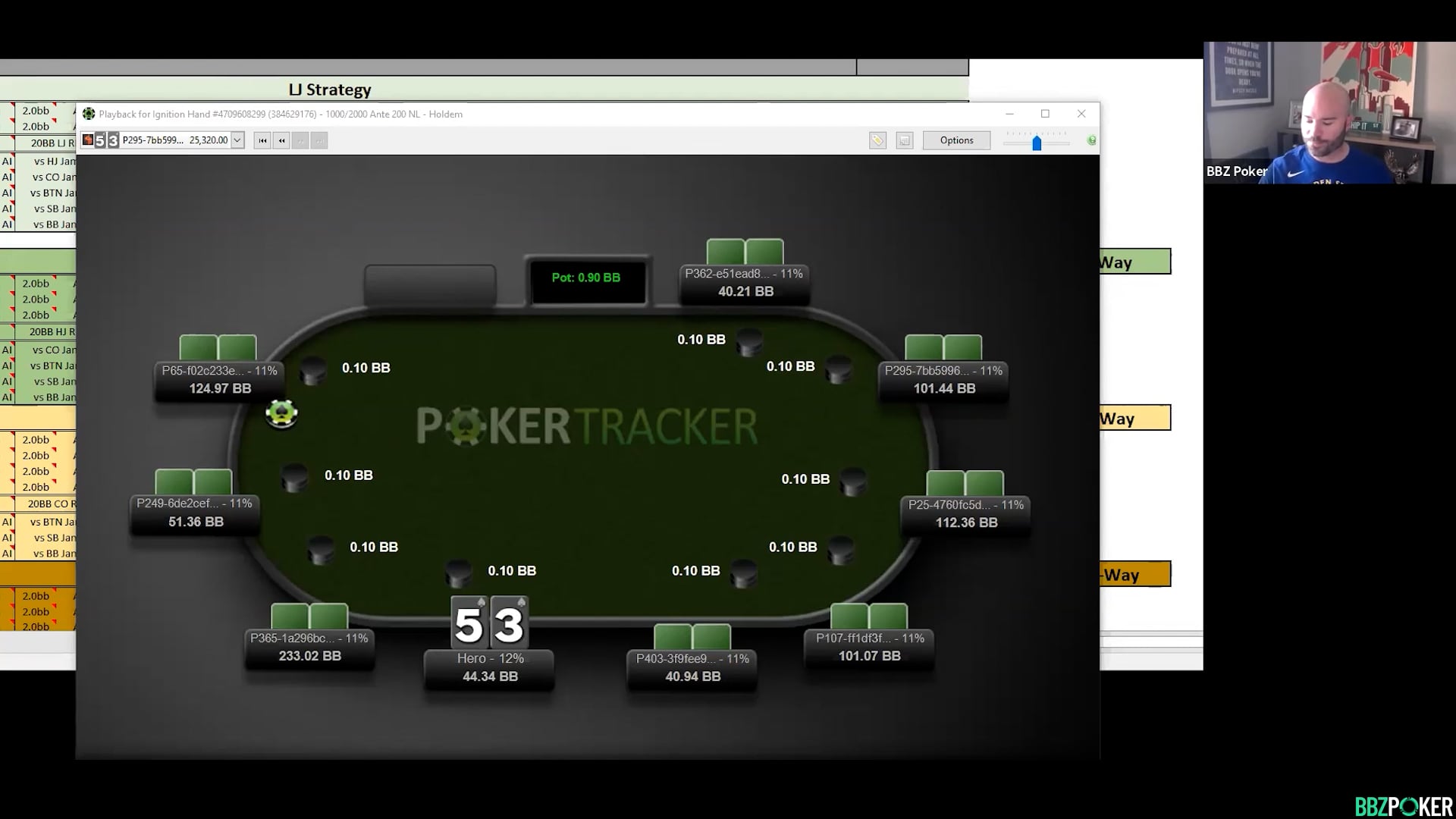Jump to the beginning of hand playback

pos(262,140)
